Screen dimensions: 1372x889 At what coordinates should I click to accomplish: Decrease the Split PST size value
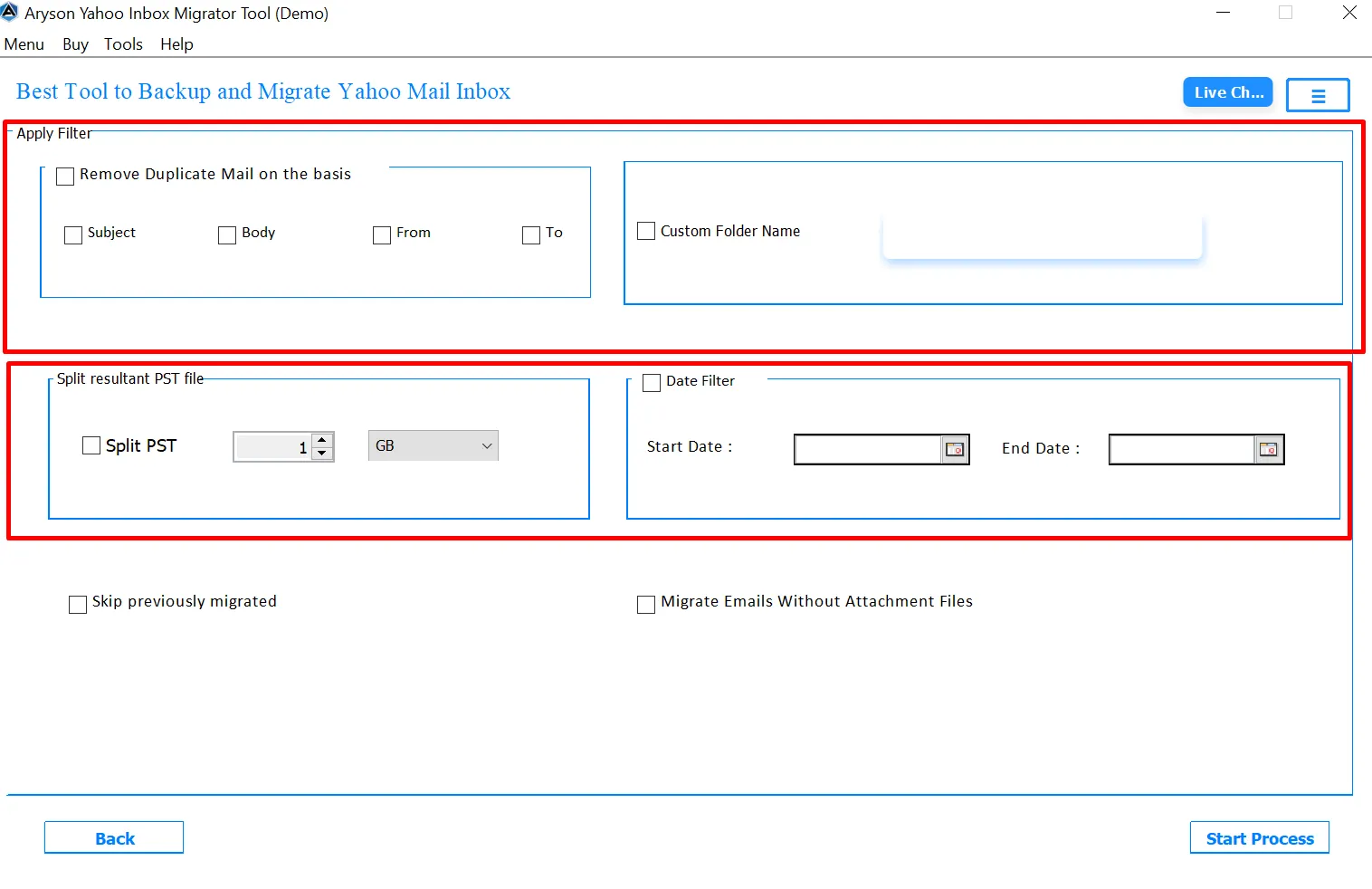coord(322,453)
